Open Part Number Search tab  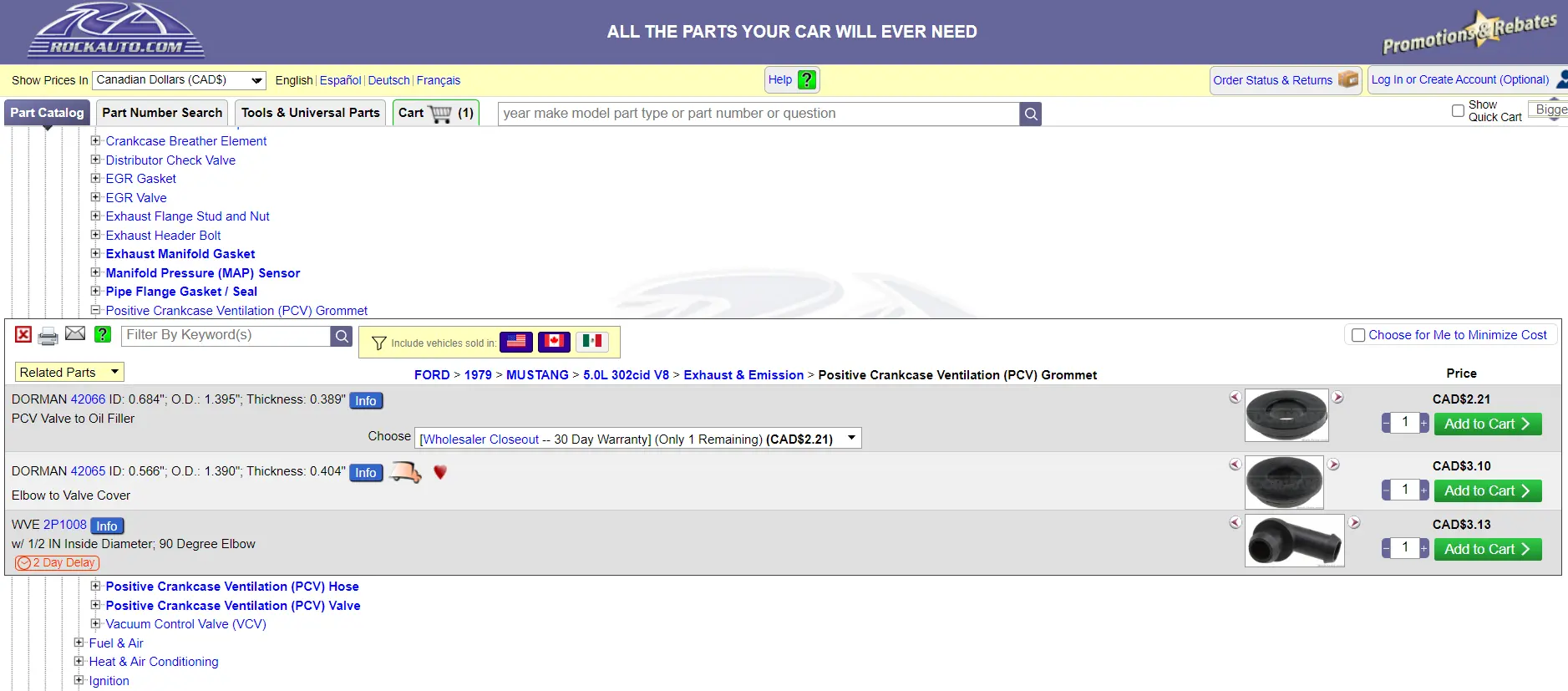[x=162, y=113]
